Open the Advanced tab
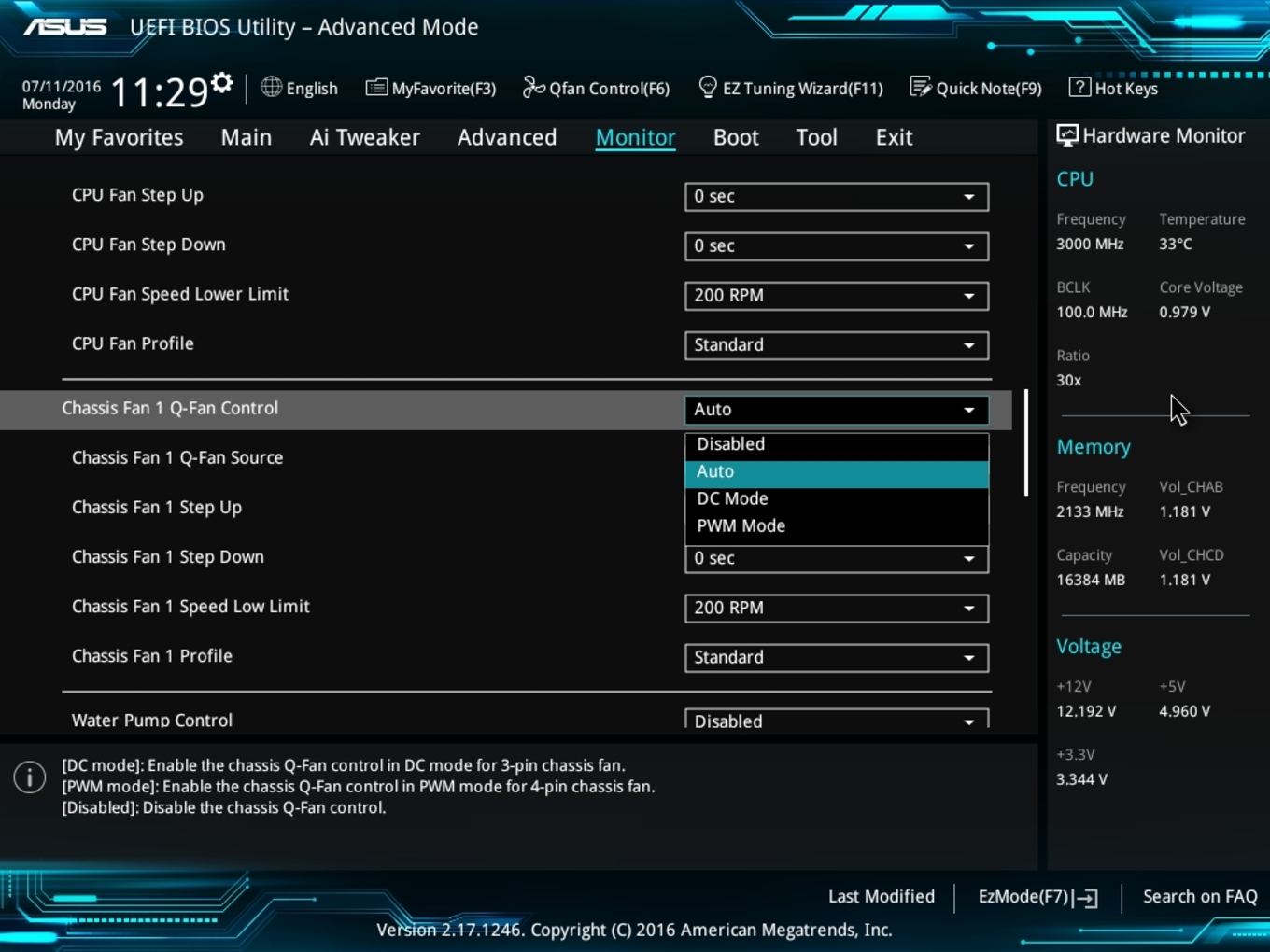Viewport: 1270px width, 952px height. click(x=507, y=137)
